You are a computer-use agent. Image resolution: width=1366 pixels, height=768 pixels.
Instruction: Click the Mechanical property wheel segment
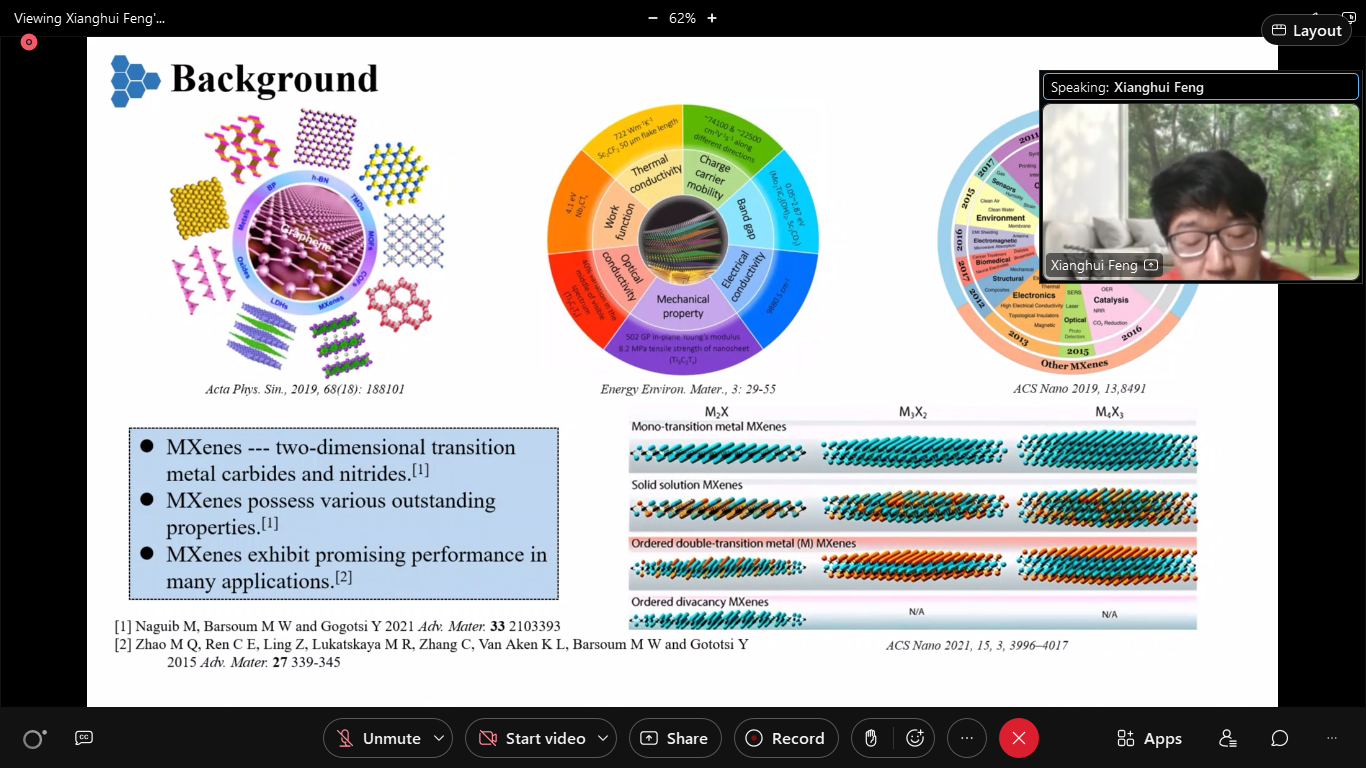(x=683, y=306)
